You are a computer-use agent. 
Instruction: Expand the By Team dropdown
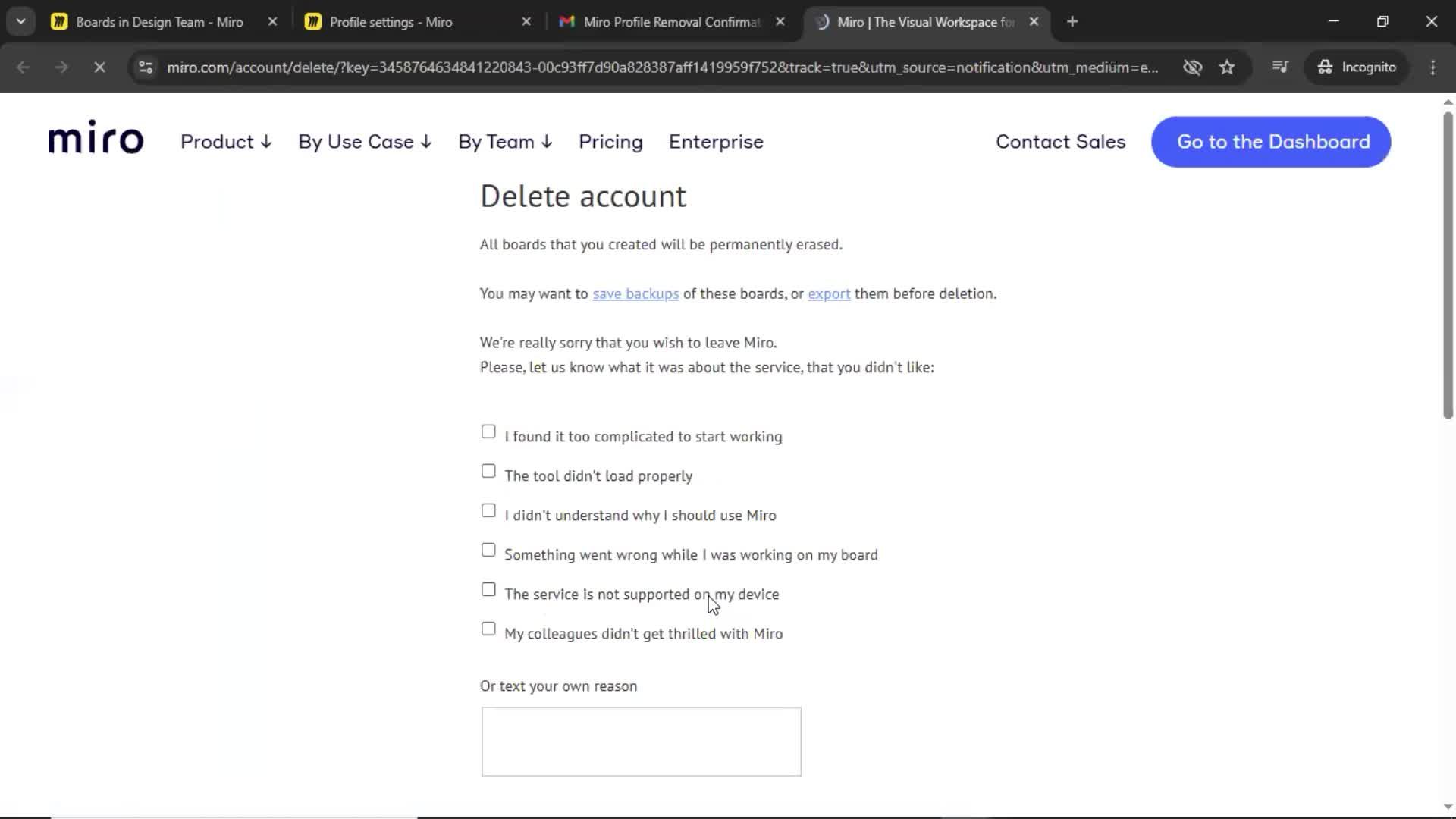(x=505, y=142)
